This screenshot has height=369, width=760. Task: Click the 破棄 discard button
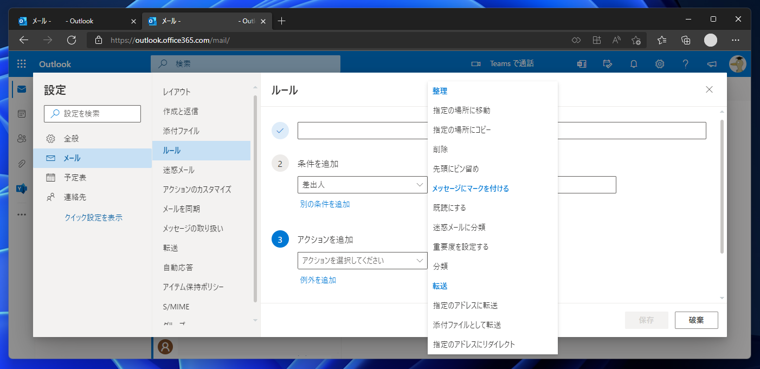tap(696, 320)
